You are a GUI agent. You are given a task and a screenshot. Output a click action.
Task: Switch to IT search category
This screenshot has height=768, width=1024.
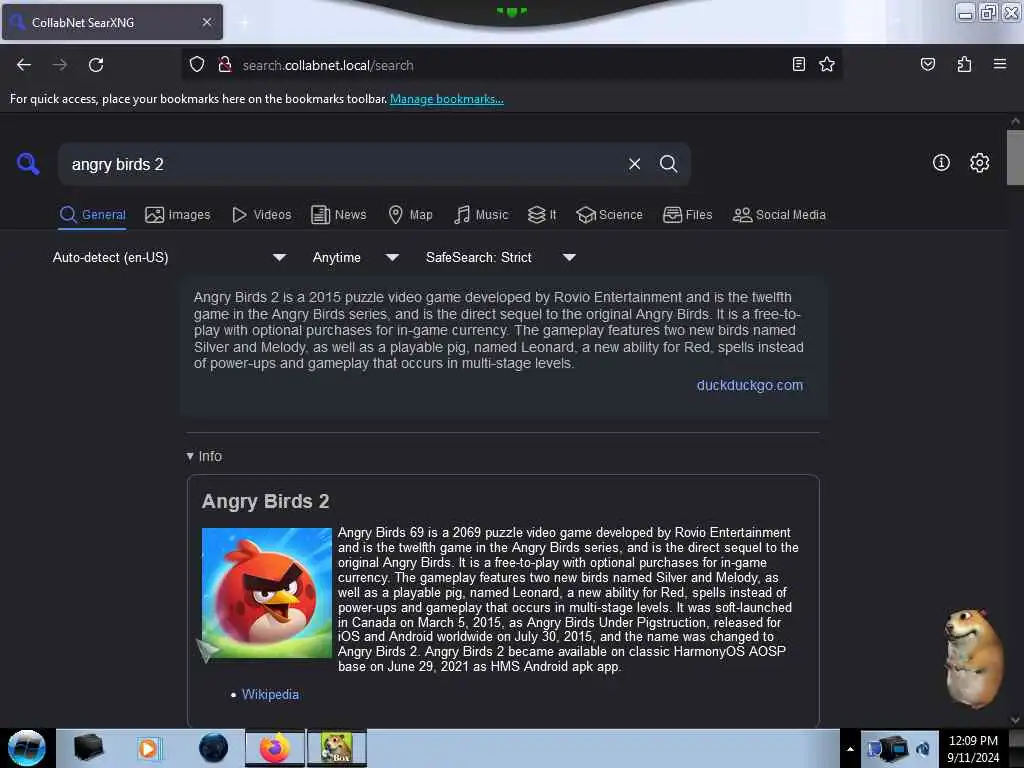542,215
